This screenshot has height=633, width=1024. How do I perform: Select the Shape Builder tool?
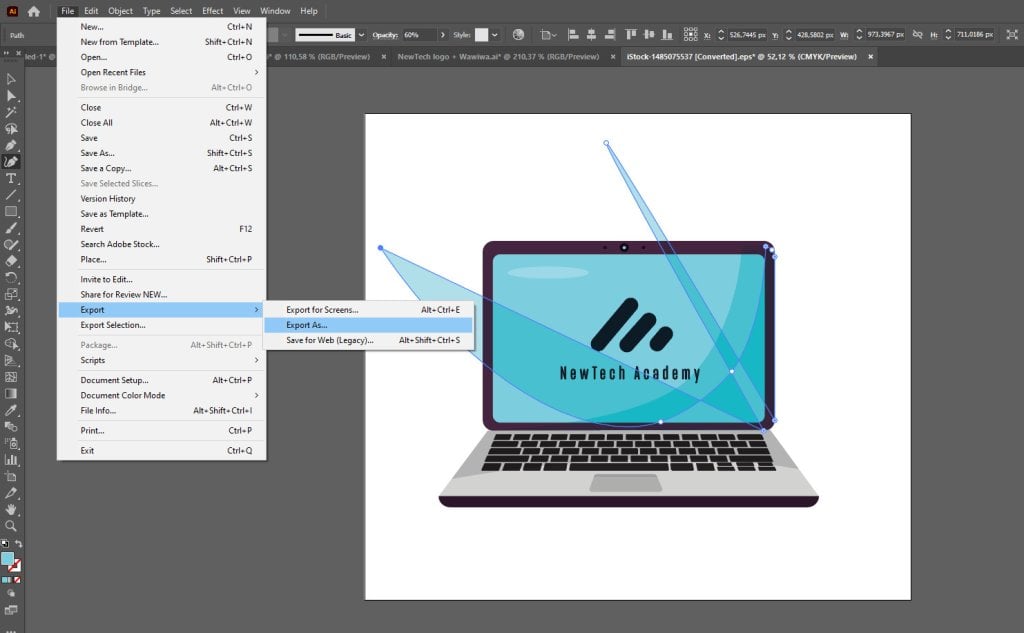pos(11,344)
